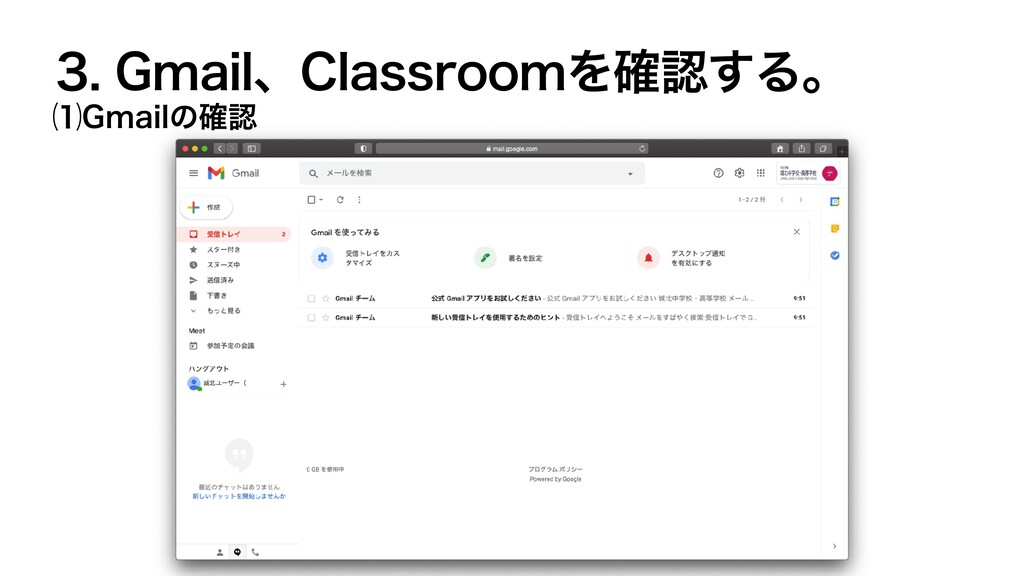Click the Gmail M logo

tap(216, 173)
